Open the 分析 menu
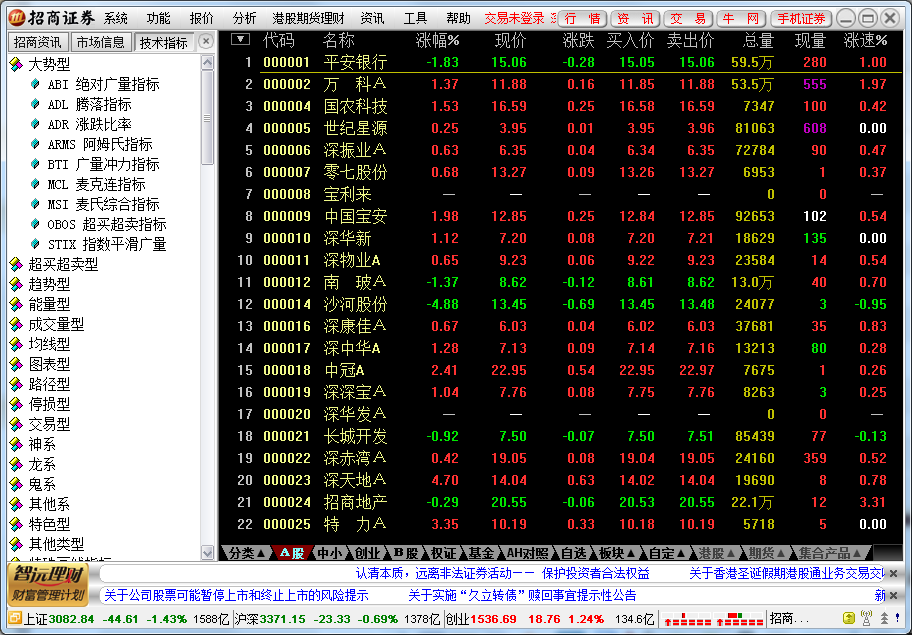The image size is (912, 635). point(244,18)
